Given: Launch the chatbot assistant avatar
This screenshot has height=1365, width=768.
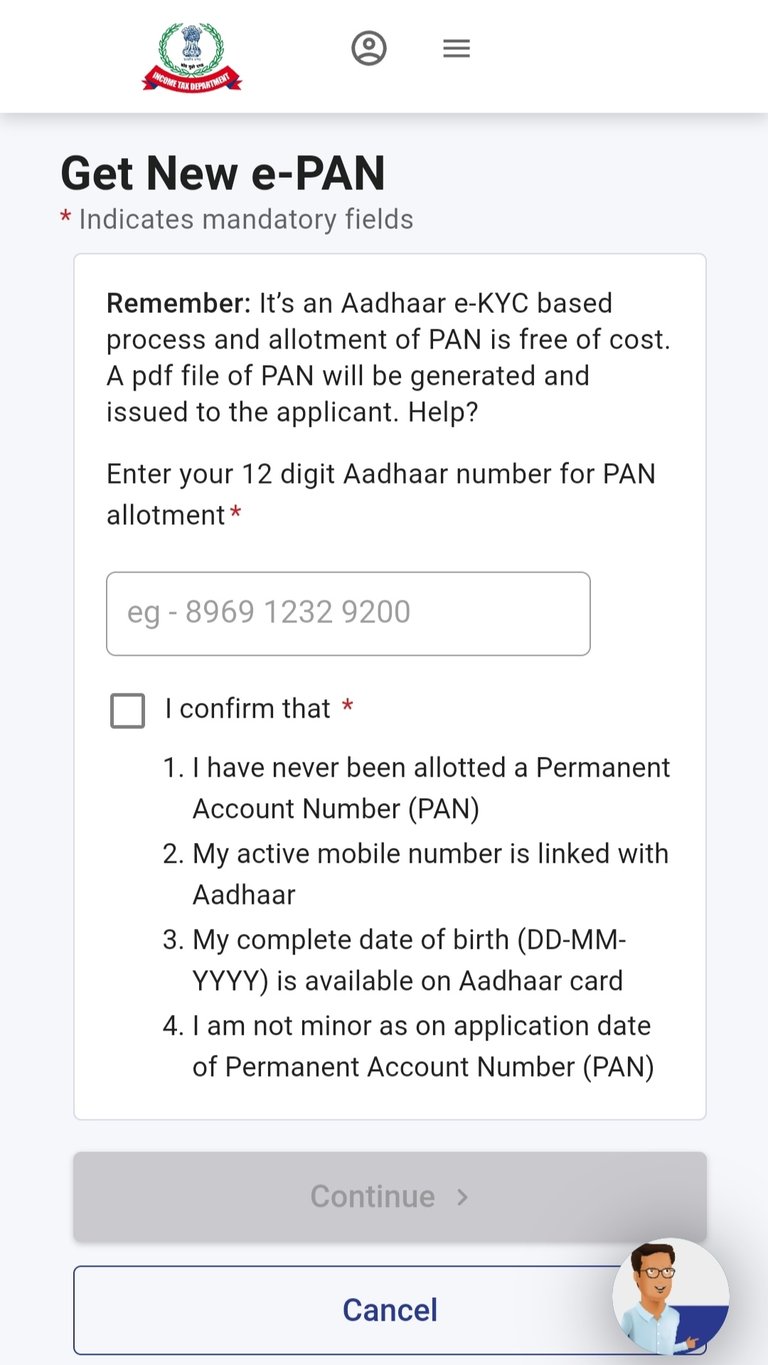Looking at the screenshot, I should point(670,1297).
